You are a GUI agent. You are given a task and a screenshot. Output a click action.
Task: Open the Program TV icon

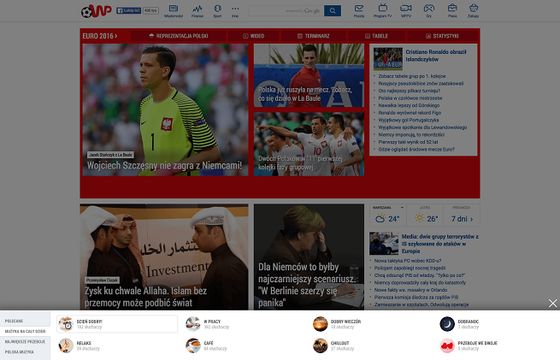[x=382, y=11]
